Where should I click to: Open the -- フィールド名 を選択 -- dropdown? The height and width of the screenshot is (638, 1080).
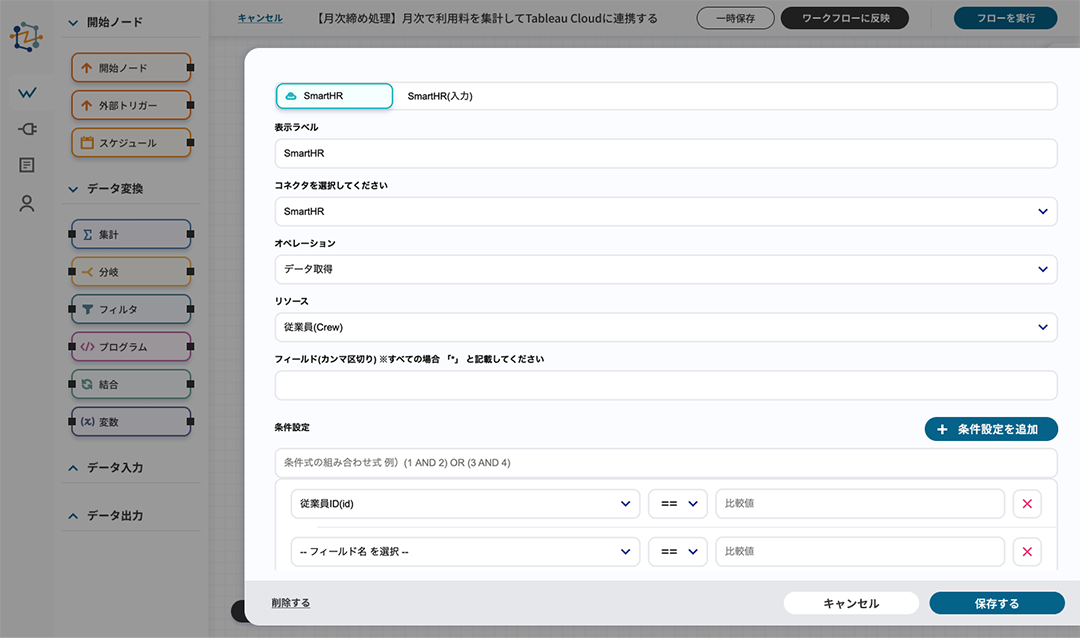(x=465, y=552)
